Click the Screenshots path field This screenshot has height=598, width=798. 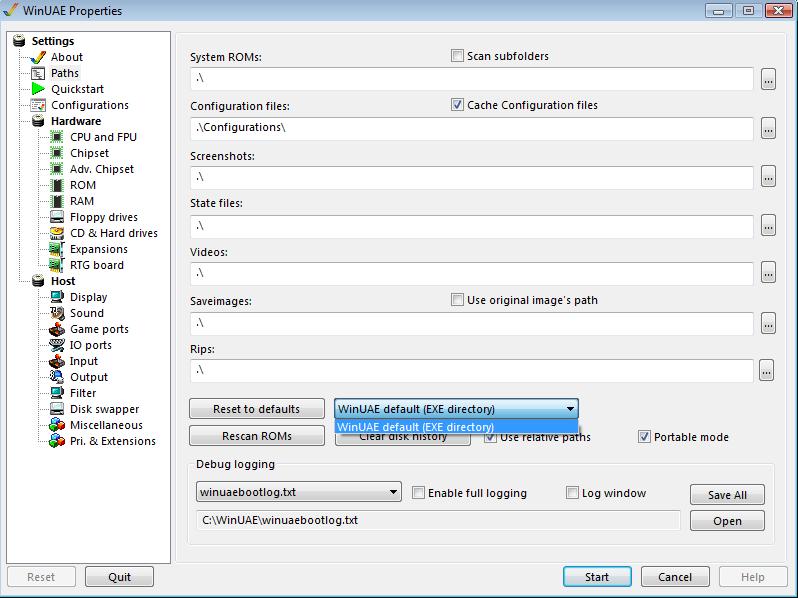click(x=472, y=177)
